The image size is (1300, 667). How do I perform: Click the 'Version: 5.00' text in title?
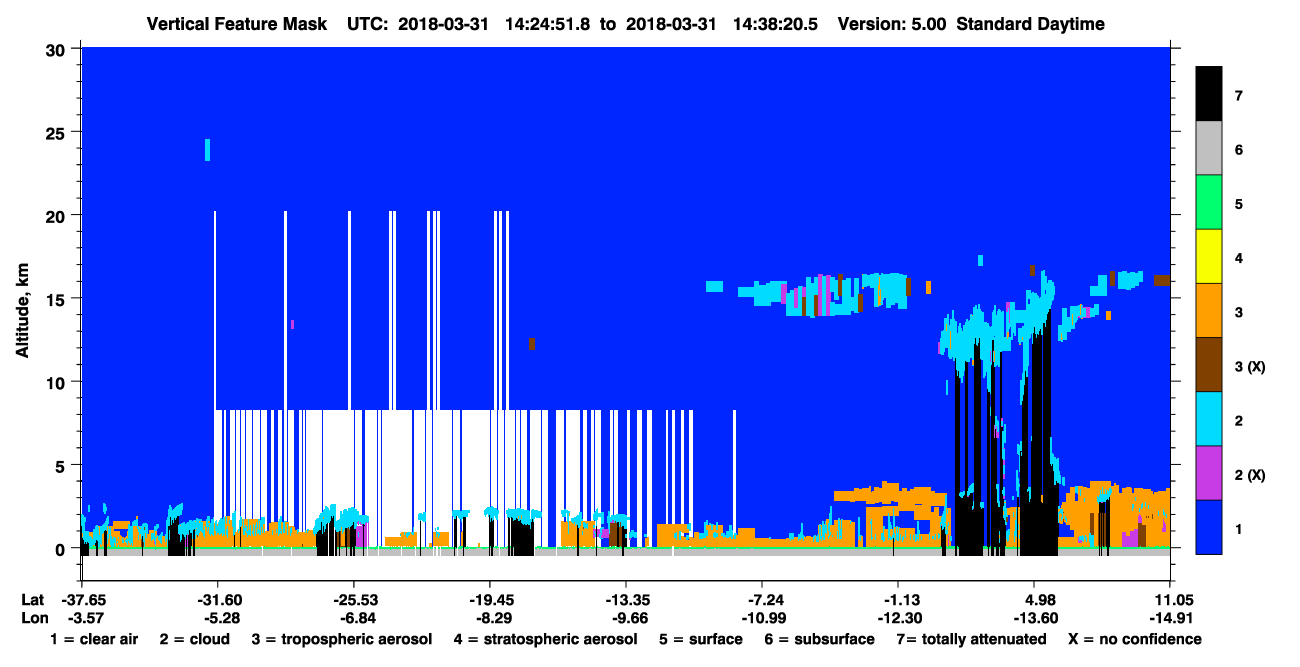892,24
